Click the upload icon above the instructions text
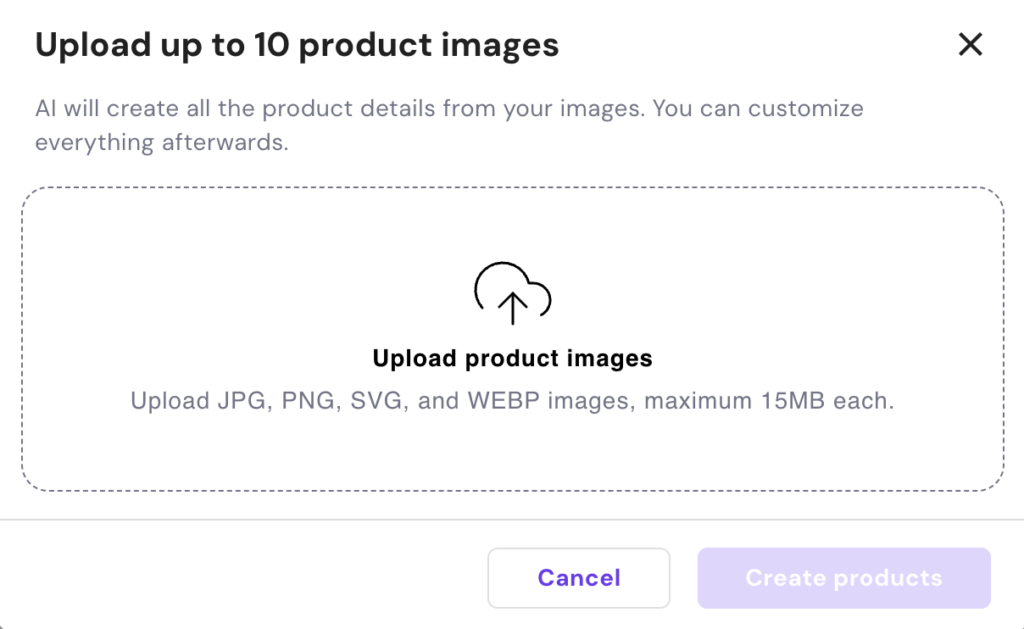Image resolution: width=1024 pixels, height=629 pixels. (511, 293)
